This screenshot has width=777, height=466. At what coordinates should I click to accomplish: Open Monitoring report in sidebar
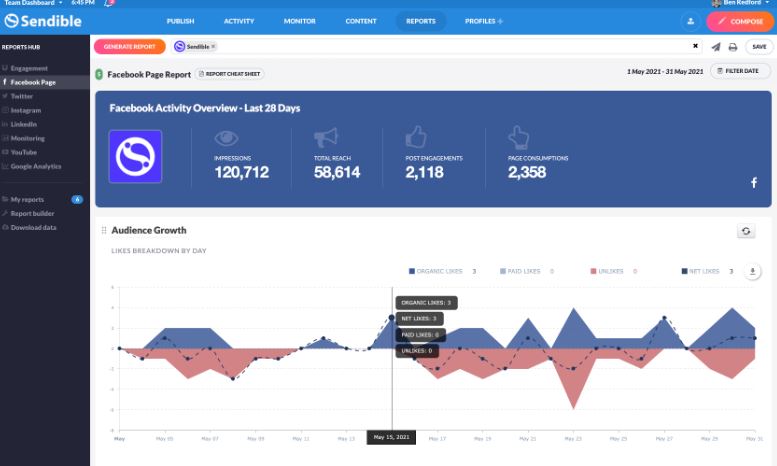(x=27, y=138)
